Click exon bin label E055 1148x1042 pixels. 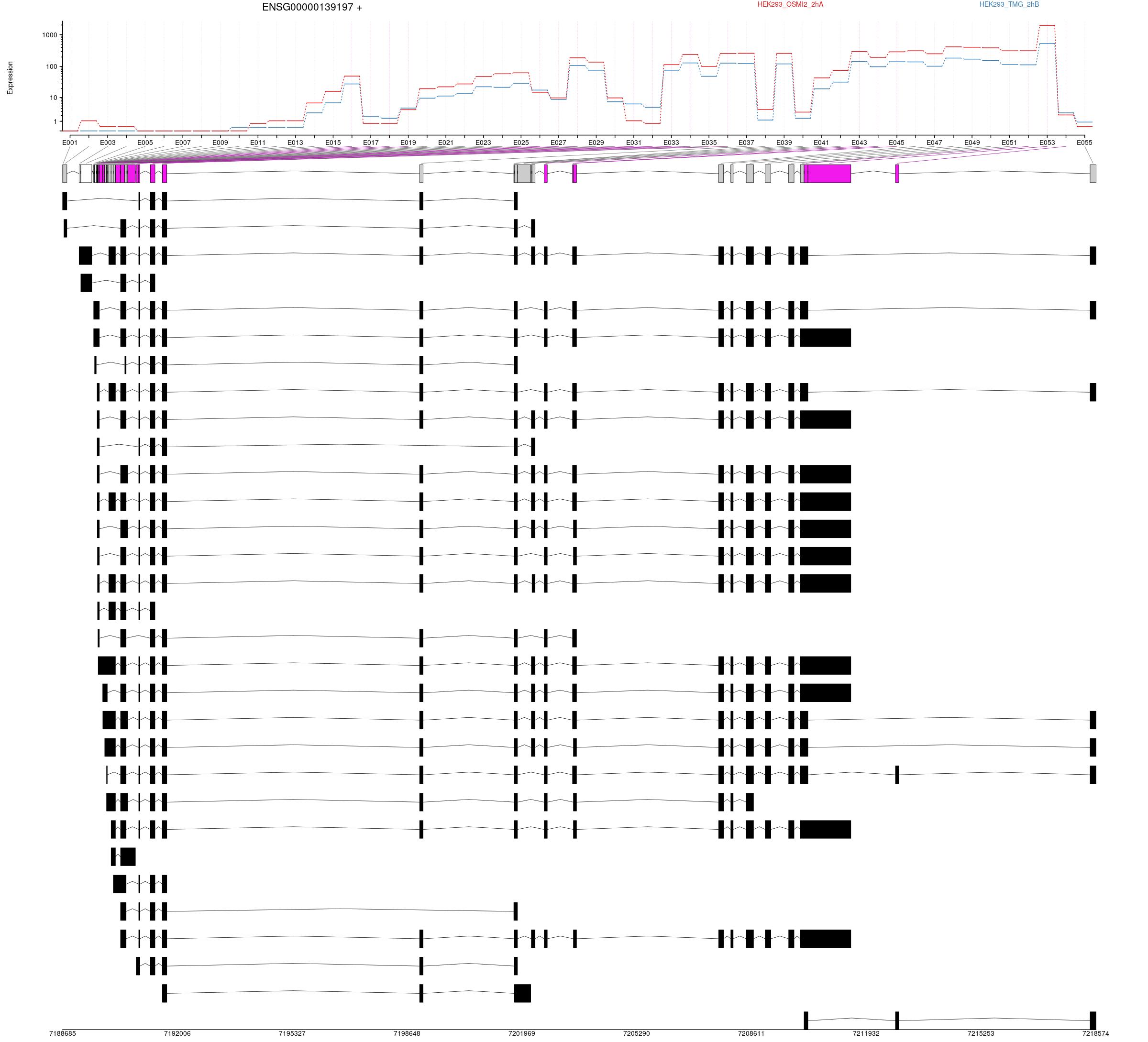(x=1085, y=143)
